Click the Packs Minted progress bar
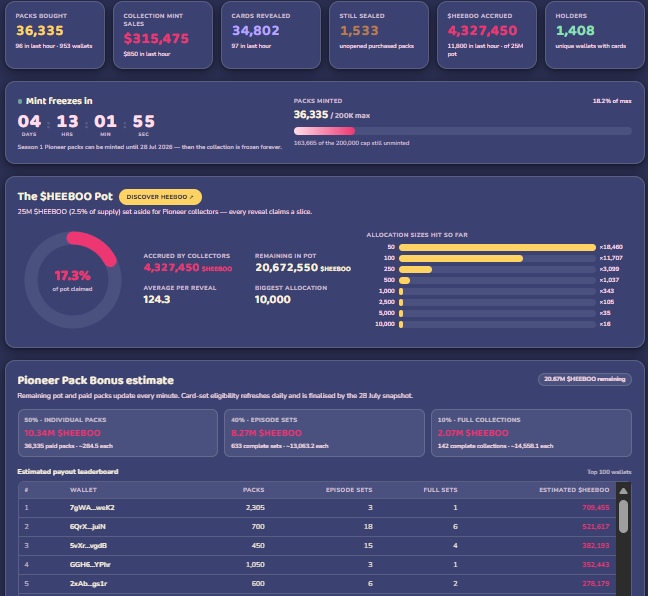The image size is (648, 596). coord(462,131)
